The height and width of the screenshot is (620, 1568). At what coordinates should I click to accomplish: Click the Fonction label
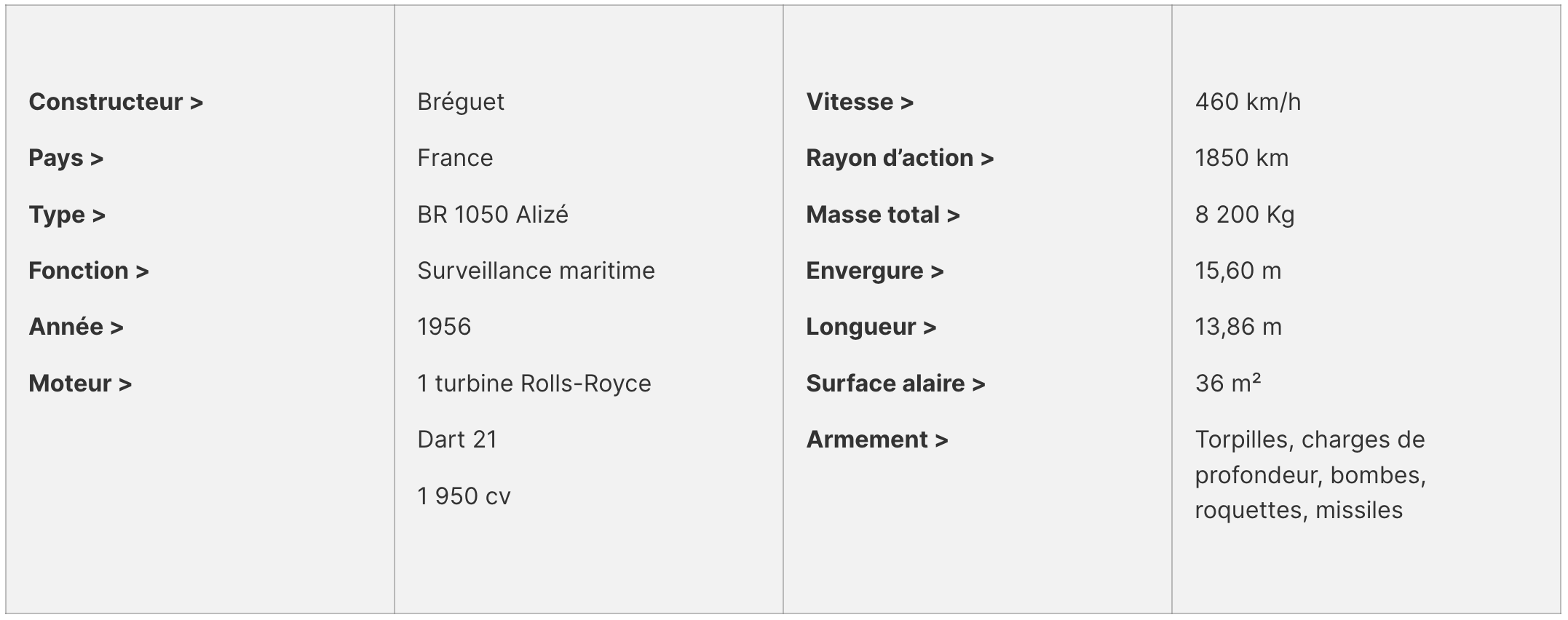89,271
